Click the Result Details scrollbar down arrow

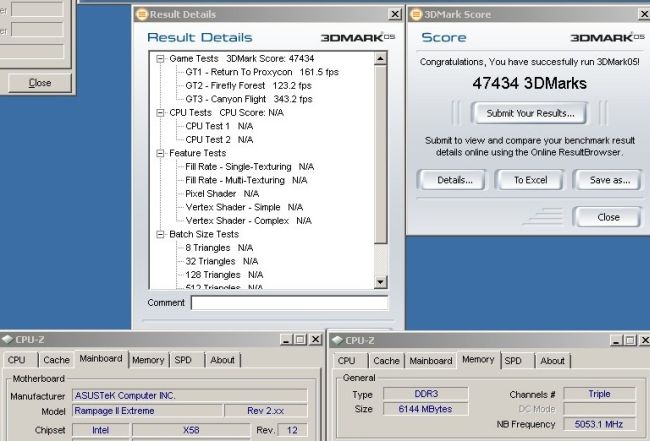(380, 282)
